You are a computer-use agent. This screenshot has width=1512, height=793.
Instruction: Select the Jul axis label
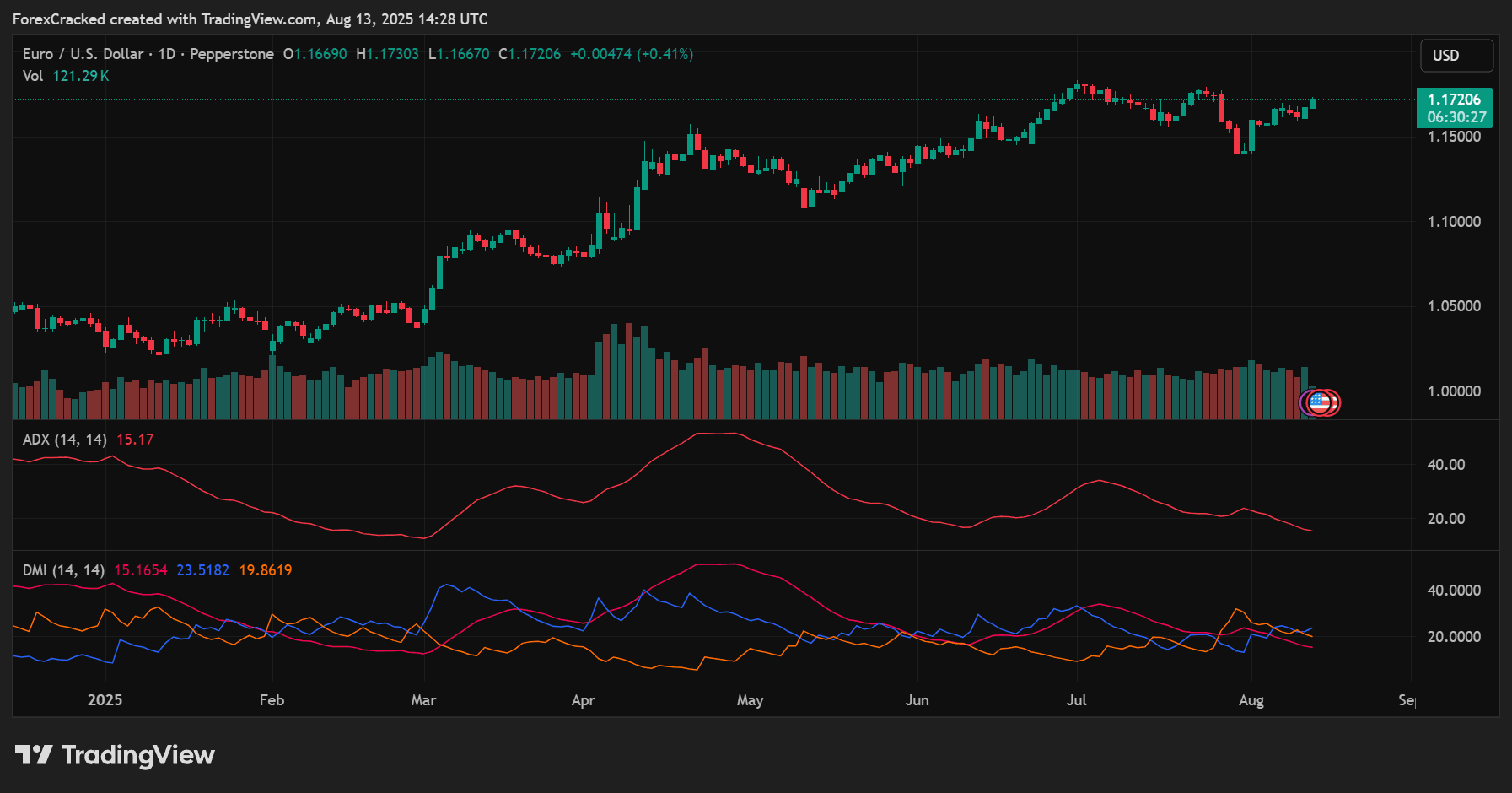[x=1077, y=699]
